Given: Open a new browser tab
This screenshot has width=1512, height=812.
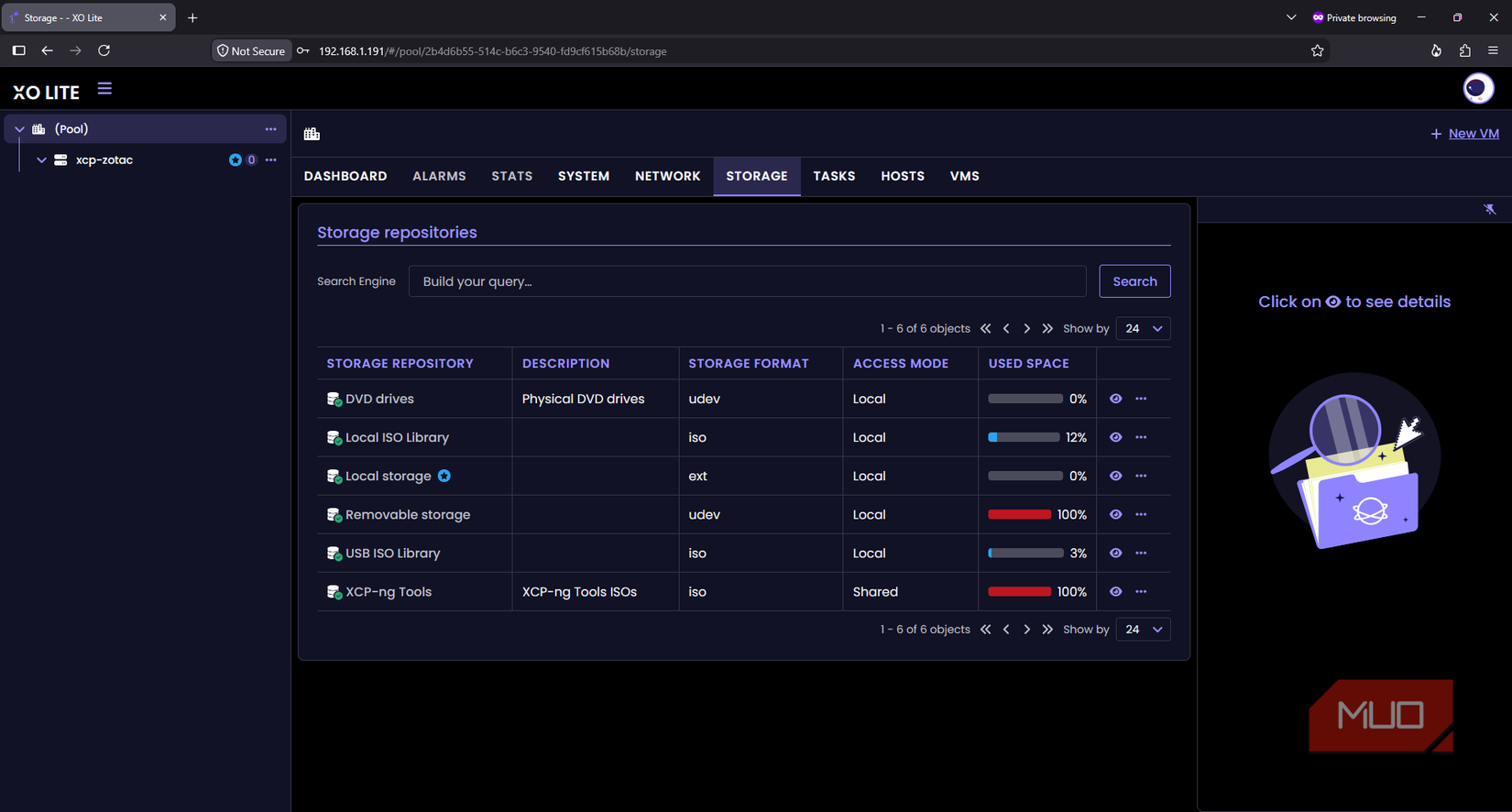Looking at the screenshot, I should (192, 17).
